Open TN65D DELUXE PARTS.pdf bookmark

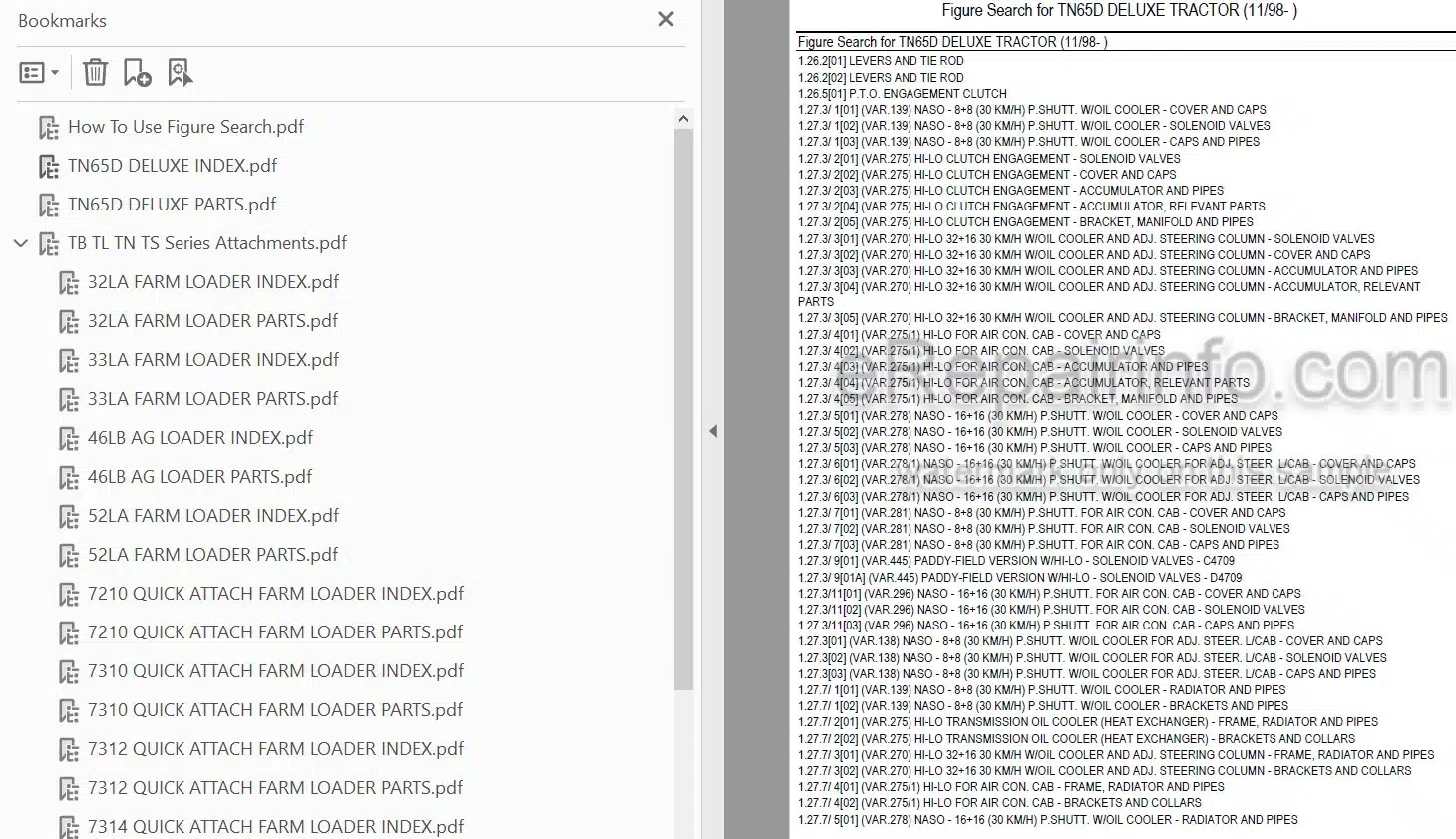pyautogui.click(x=172, y=205)
